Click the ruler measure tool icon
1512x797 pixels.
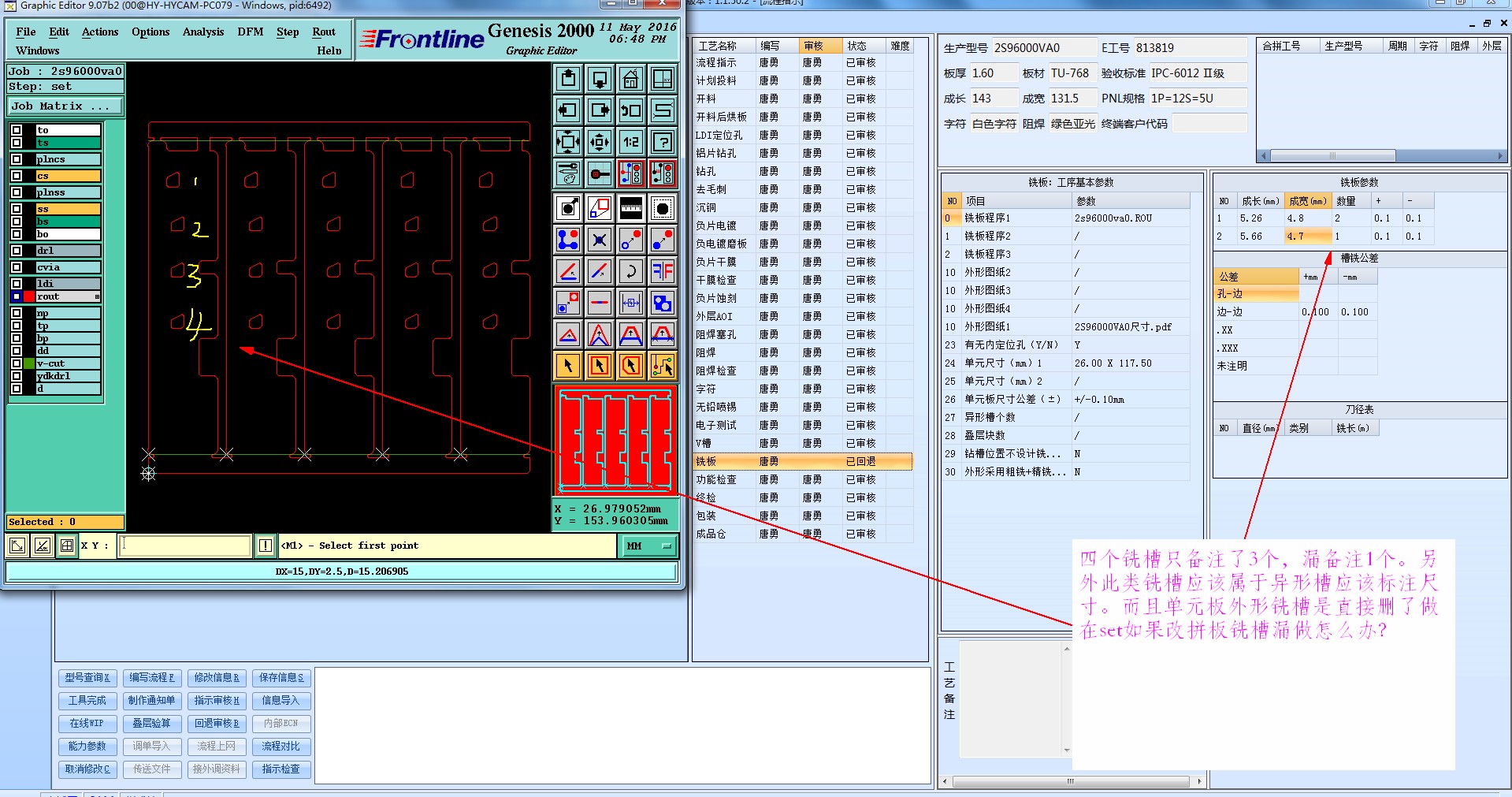[x=631, y=208]
